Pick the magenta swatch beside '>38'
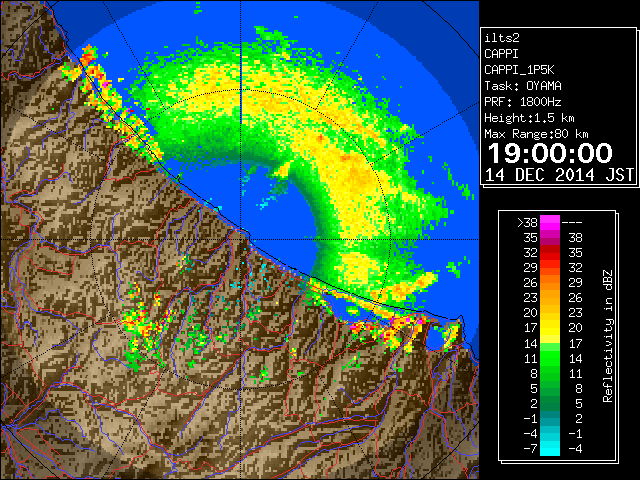The height and width of the screenshot is (480, 640). (550, 223)
